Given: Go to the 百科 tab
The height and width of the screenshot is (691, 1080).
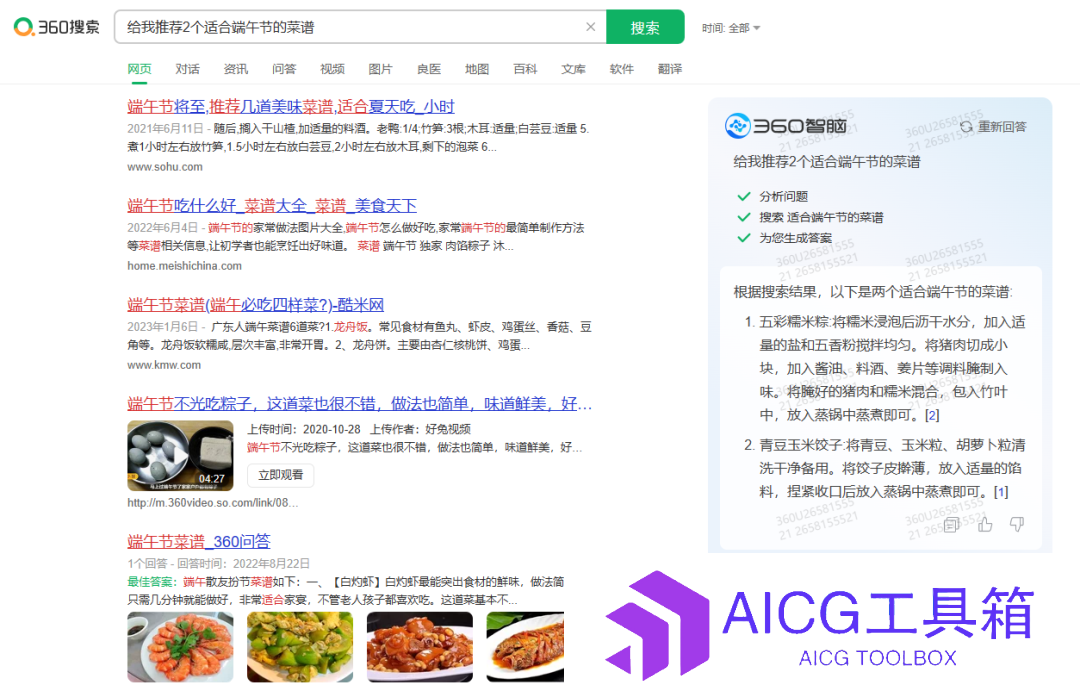Looking at the screenshot, I should 525,69.
